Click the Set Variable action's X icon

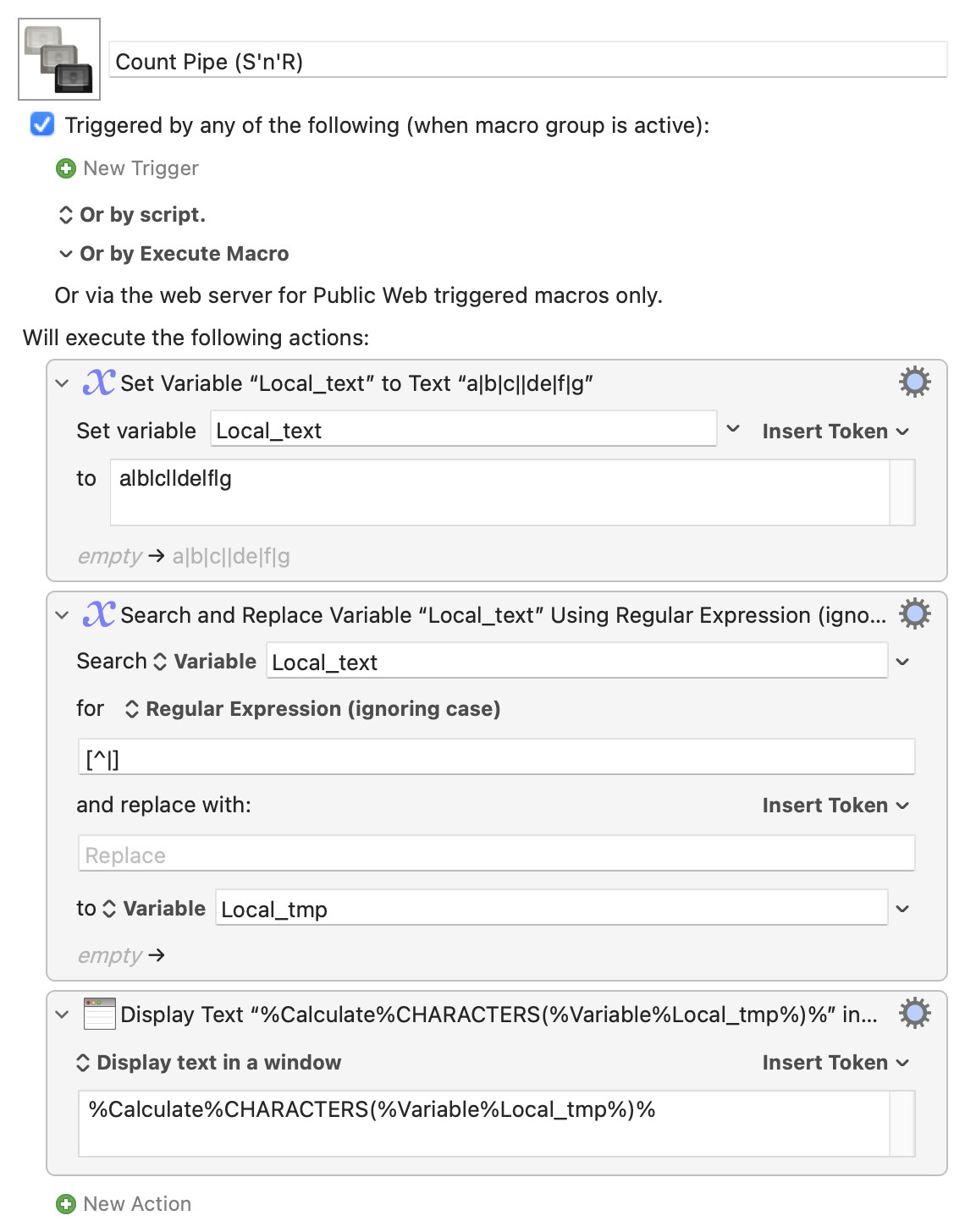pos(99,382)
